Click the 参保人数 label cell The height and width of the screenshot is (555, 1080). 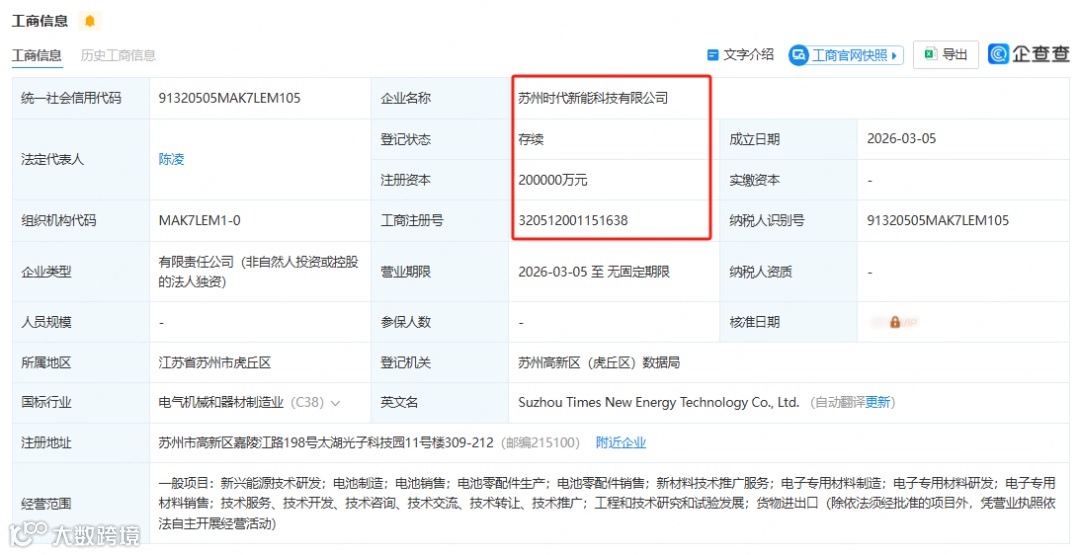440,322
